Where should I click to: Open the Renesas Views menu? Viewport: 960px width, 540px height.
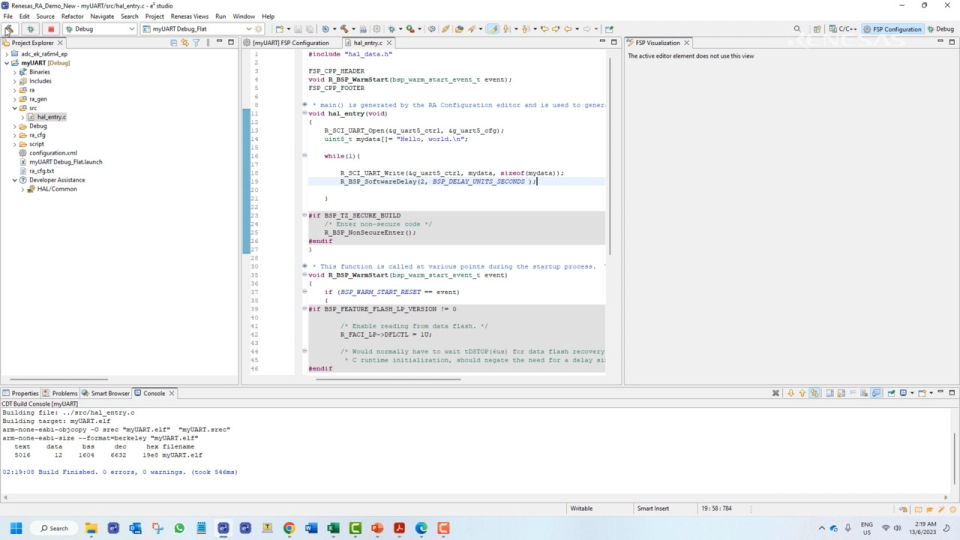[188, 16]
